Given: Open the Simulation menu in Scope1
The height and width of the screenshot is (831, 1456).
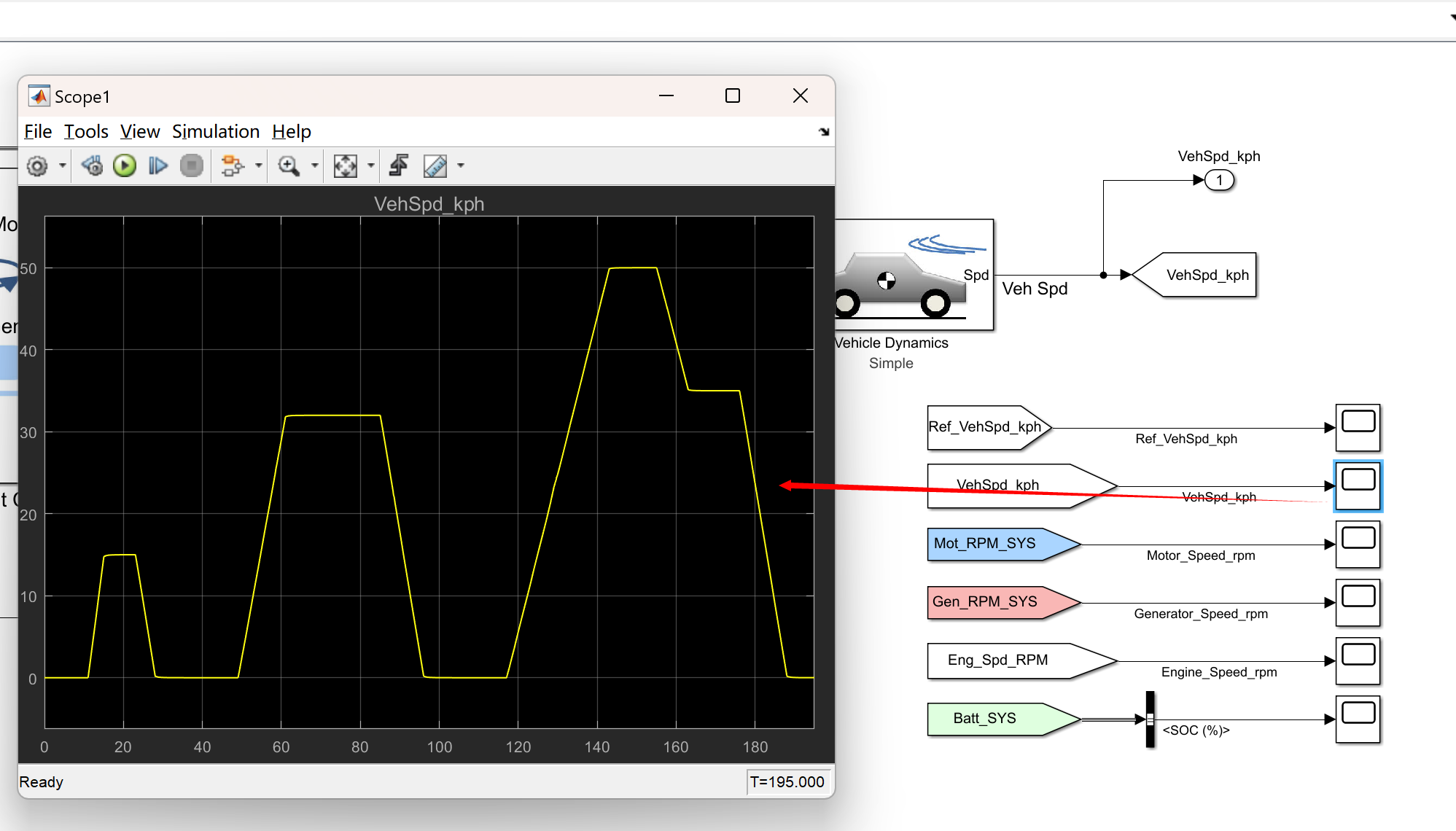Looking at the screenshot, I should coord(216,131).
